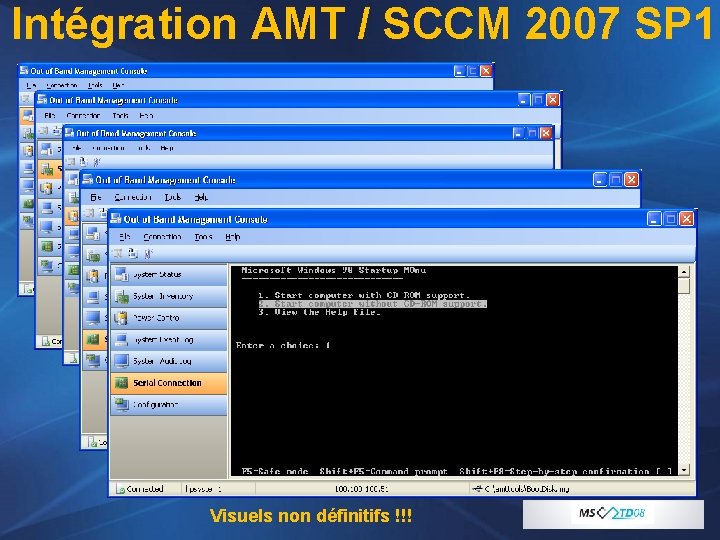Image resolution: width=720 pixels, height=540 pixels.
Task: Click the terminal's vertical scrollbar thumb
Action: [x=684, y=286]
